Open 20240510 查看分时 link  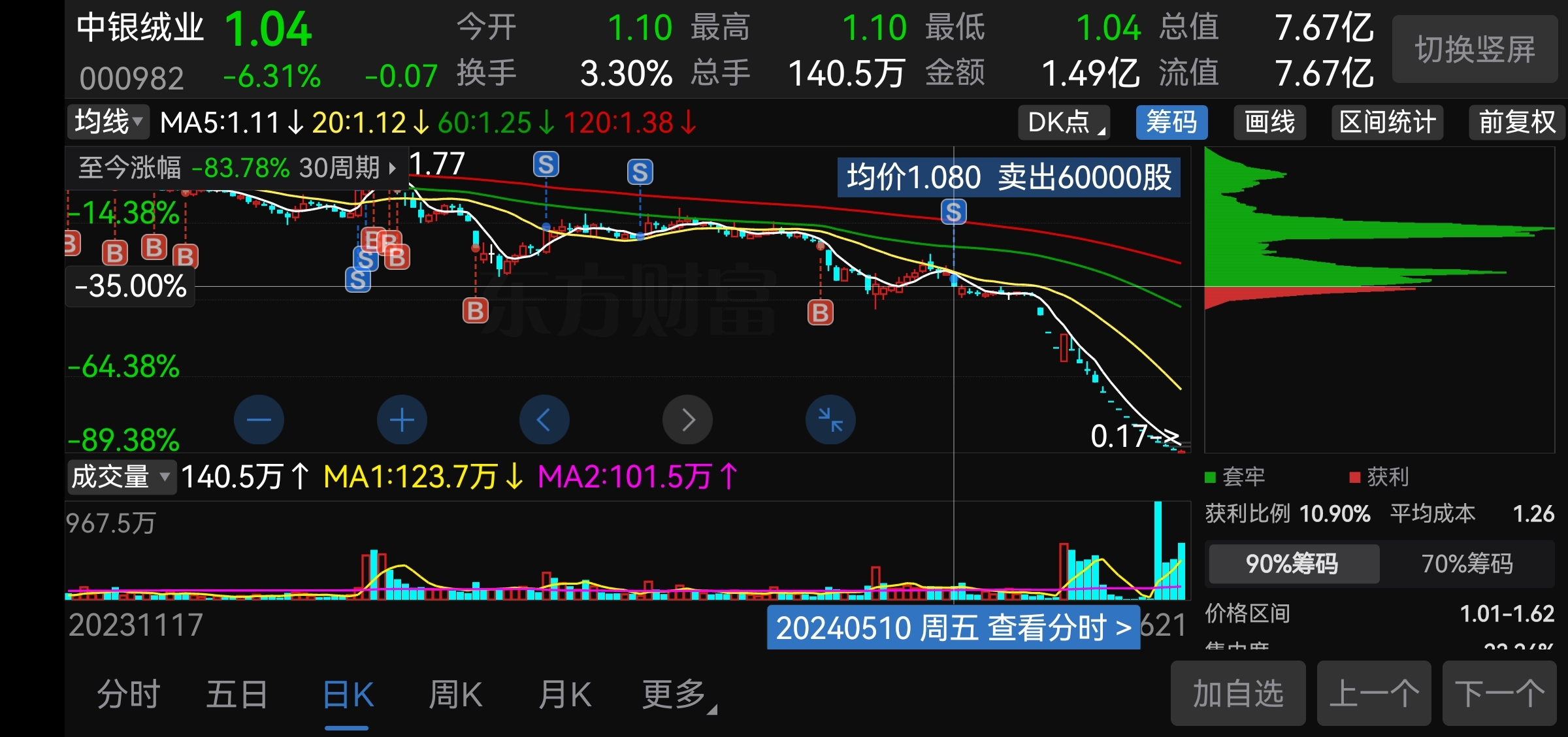[x=953, y=628]
